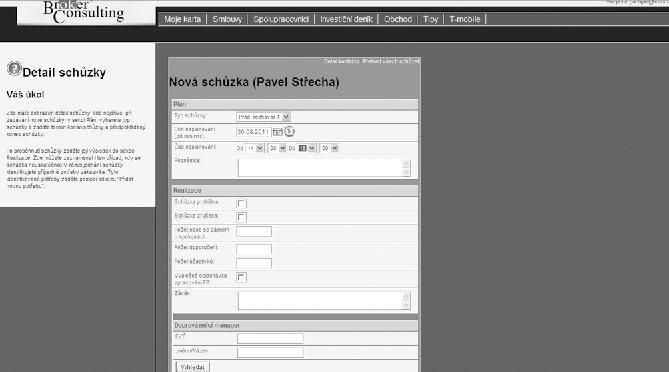669x372 pixels.
Task: Click the EVČ input field
Action: point(270,339)
